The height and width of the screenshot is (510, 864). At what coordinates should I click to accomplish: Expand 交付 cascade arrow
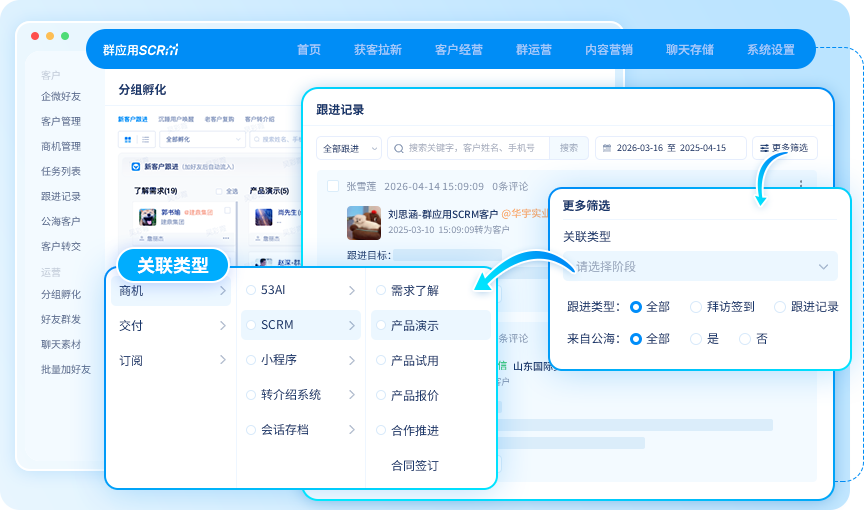[x=223, y=325]
